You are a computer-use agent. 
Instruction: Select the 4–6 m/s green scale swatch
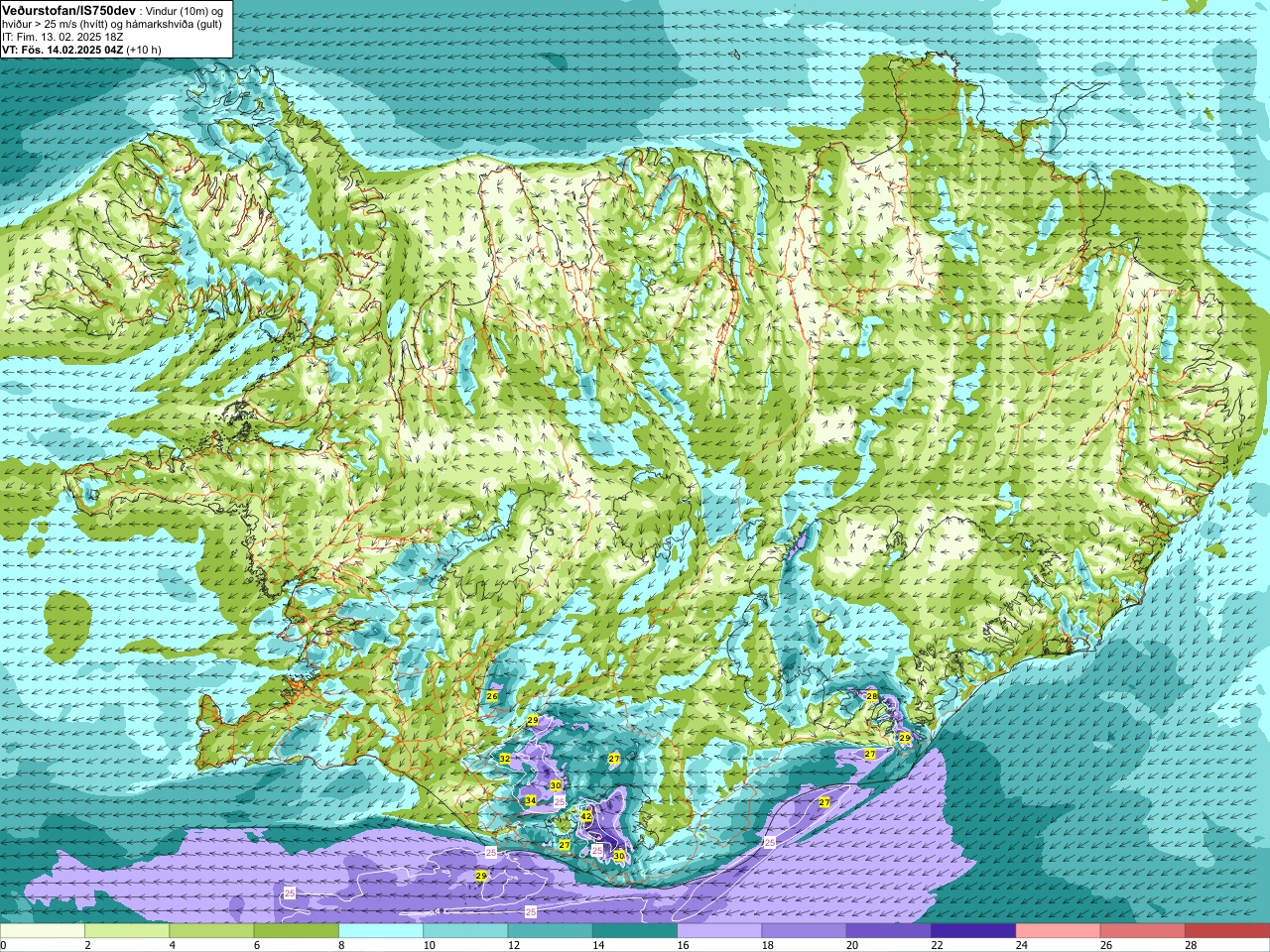[x=211, y=931]
